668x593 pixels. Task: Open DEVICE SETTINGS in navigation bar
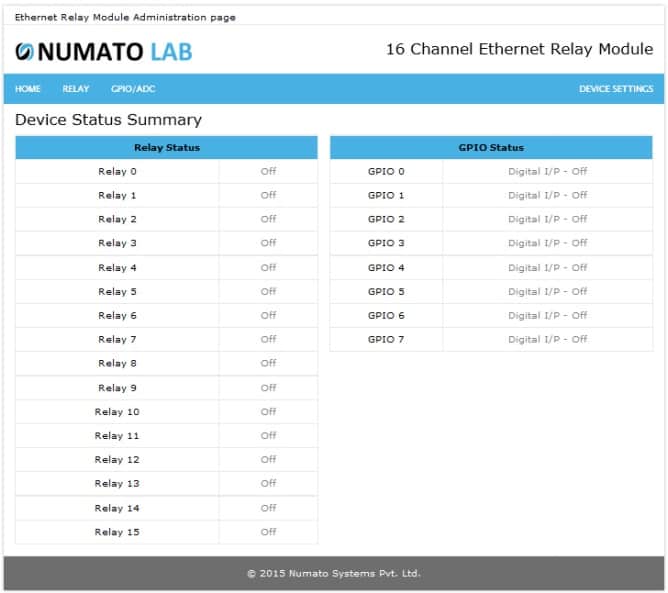coord(616,89)
